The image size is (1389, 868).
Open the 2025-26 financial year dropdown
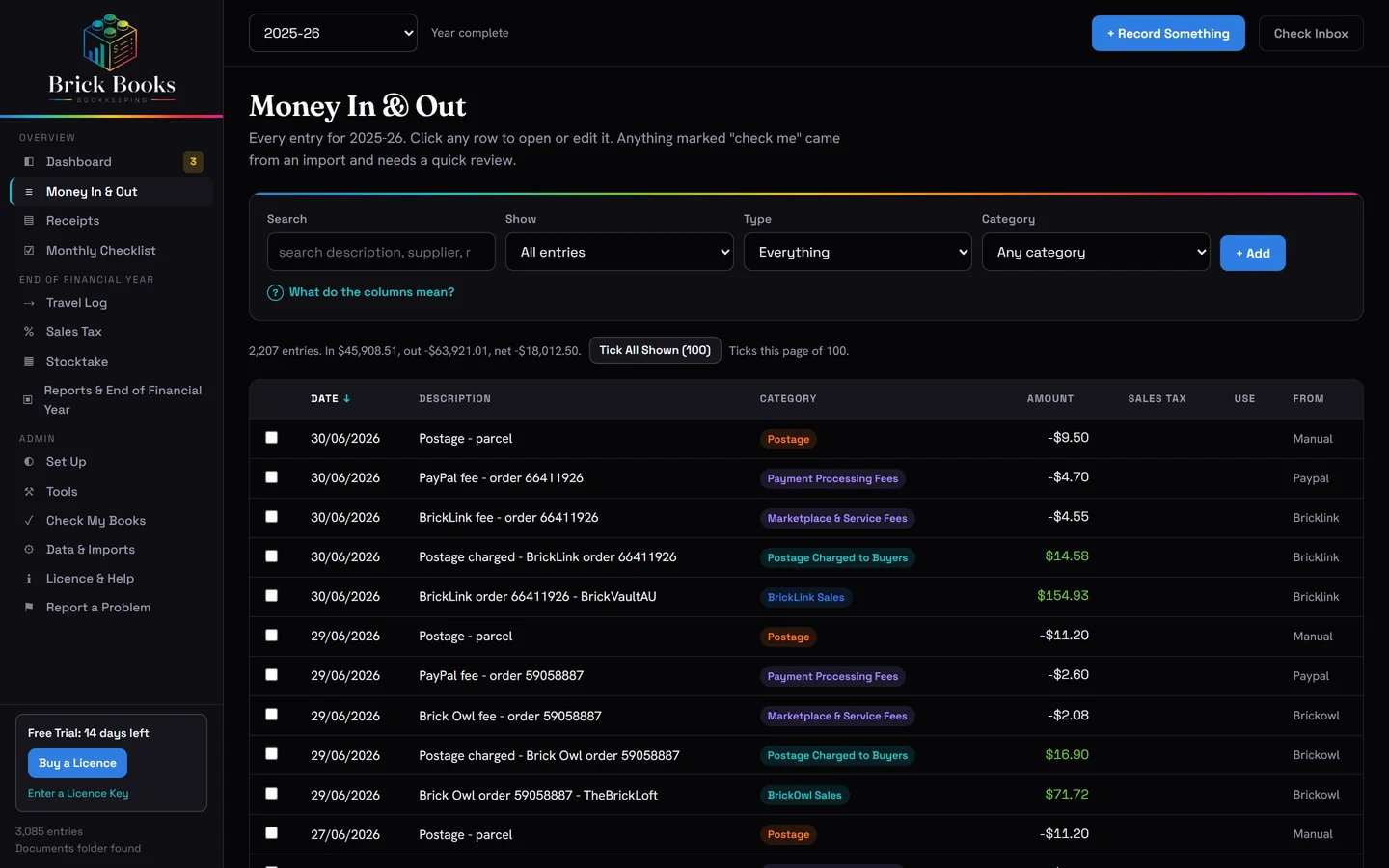pos(333,33)
